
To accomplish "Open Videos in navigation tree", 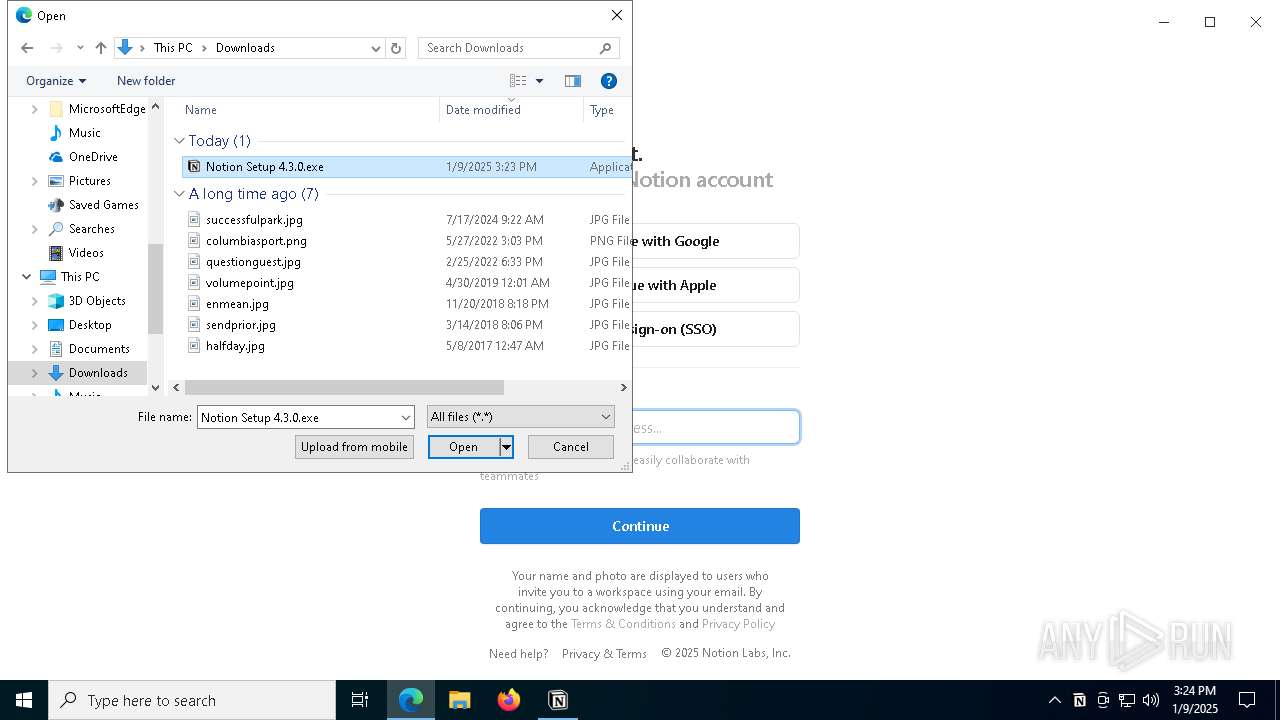I will 86,253.
